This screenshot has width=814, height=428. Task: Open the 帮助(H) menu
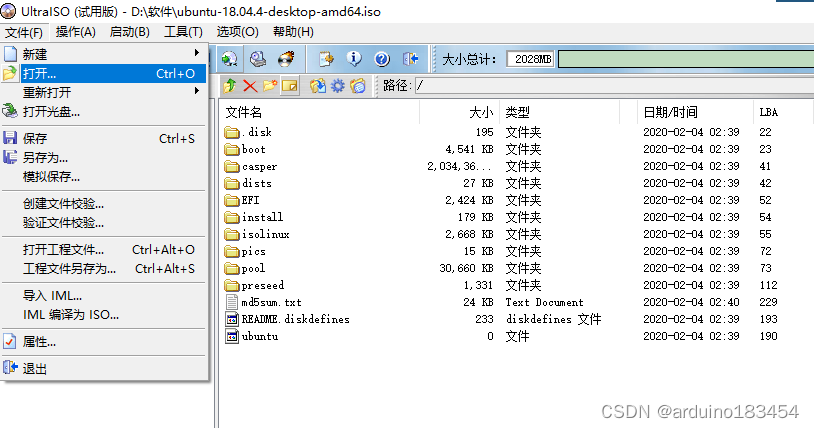click(x=293, y=32)
